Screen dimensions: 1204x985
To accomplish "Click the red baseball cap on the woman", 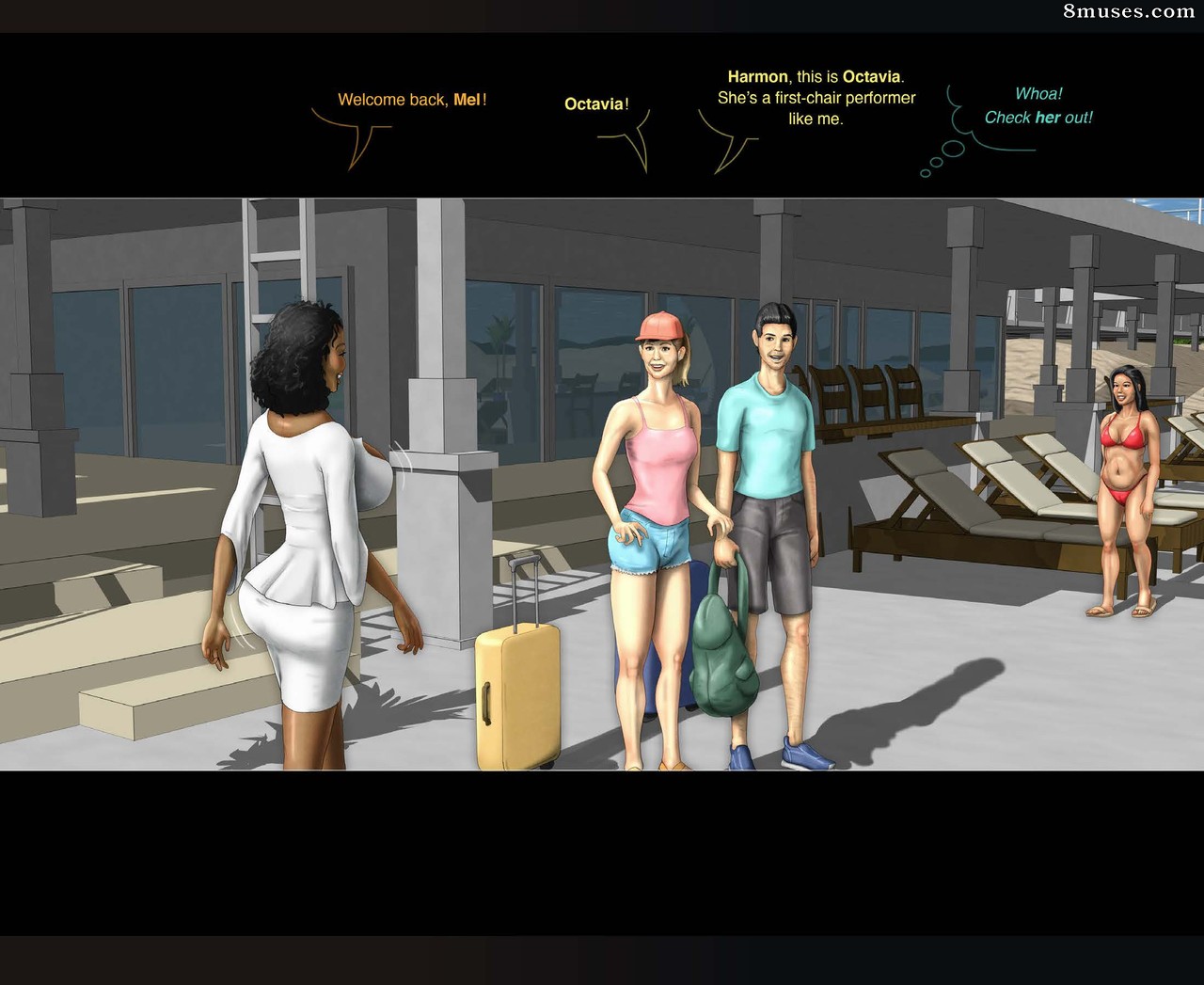I will [660, 326].
